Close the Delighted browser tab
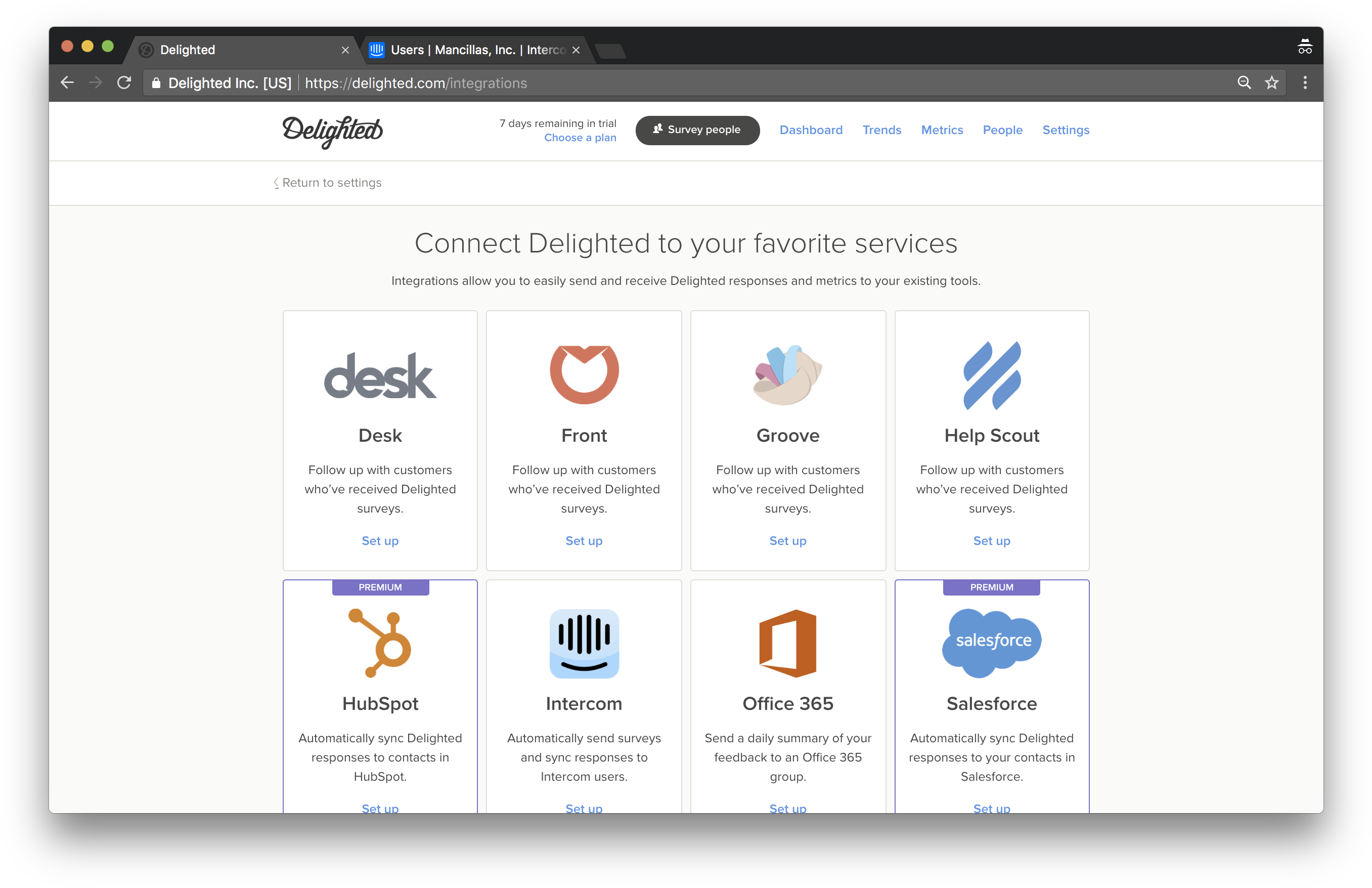This screenshot has width=1372, height=888. pyautogui.click(x=344, y=50)
